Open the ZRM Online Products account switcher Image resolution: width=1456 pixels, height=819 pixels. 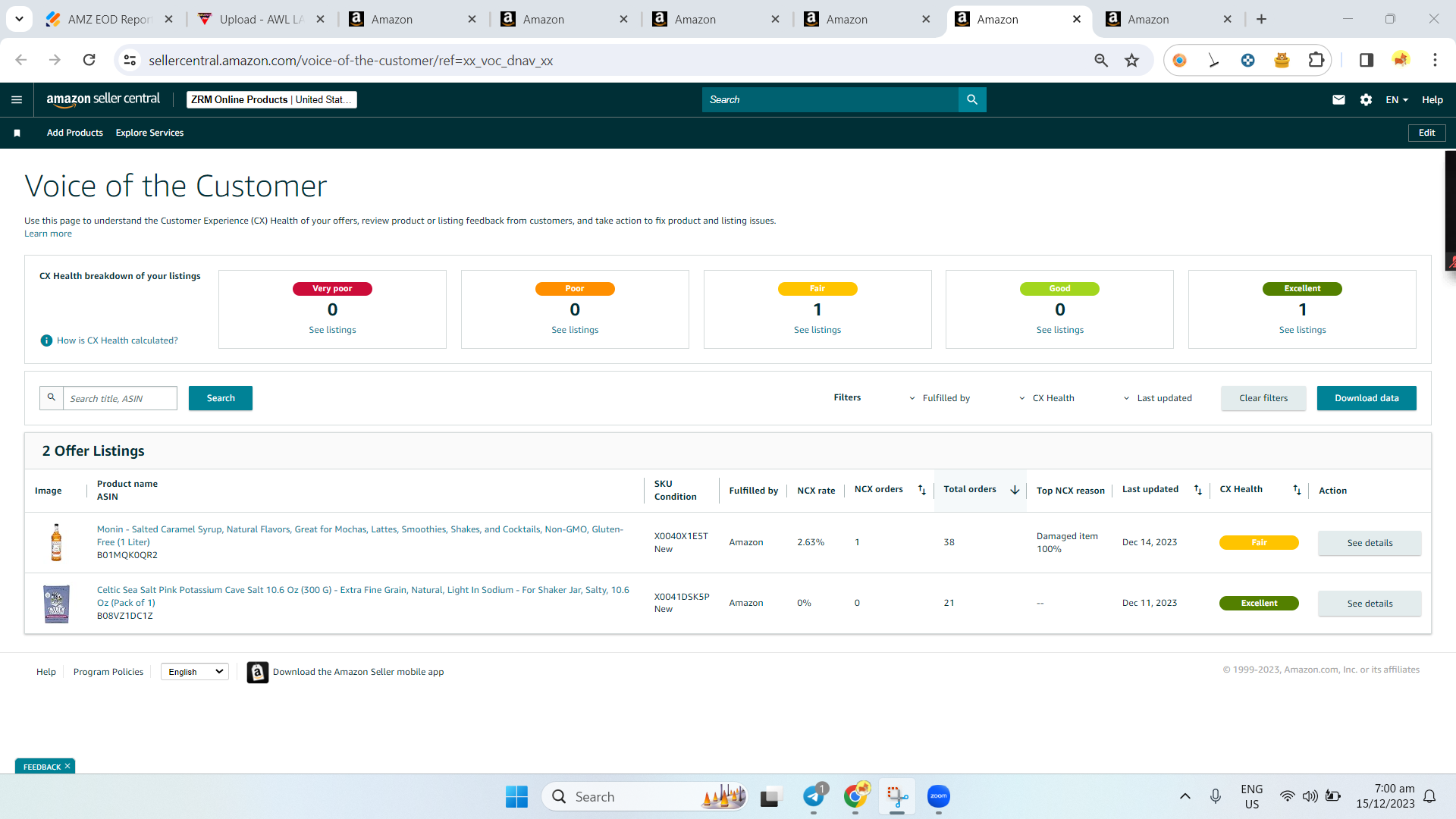271,99
